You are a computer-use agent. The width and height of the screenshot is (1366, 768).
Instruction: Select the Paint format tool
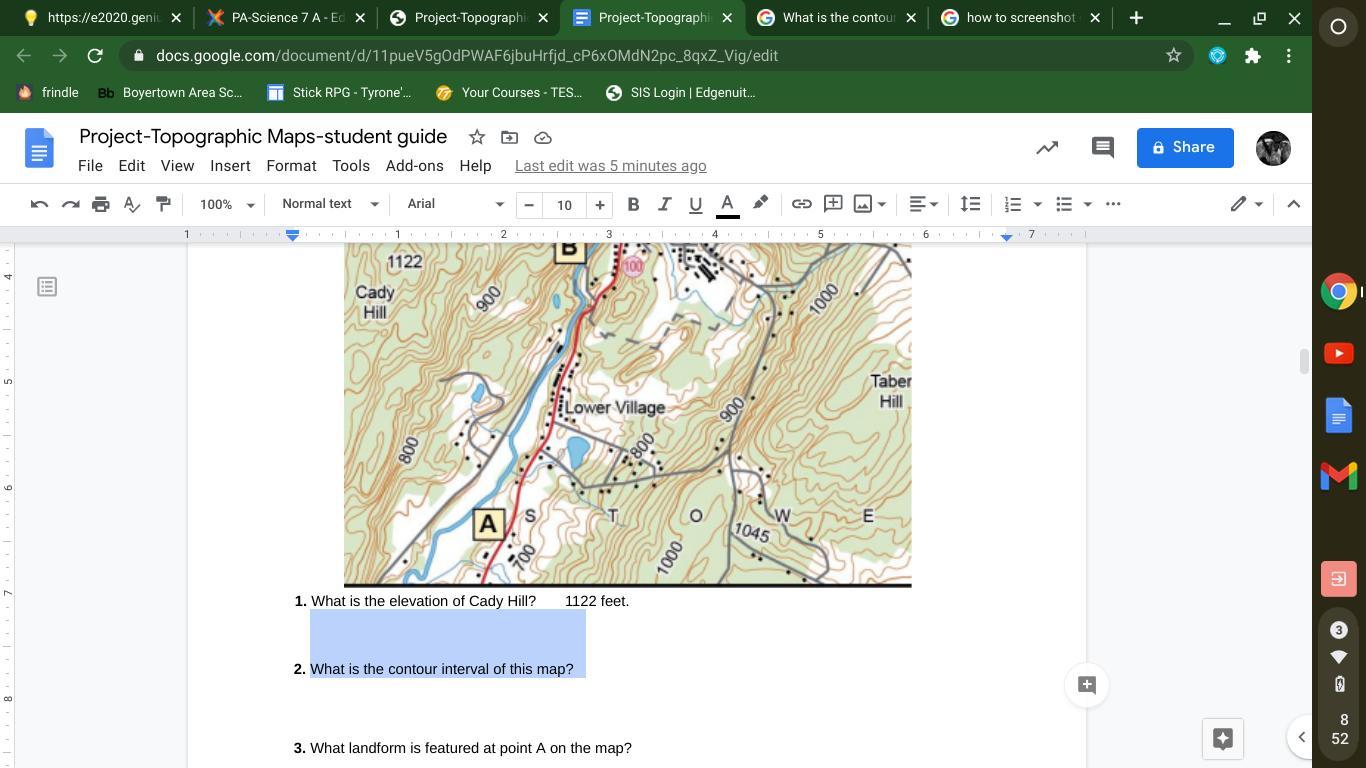point(163,204)
